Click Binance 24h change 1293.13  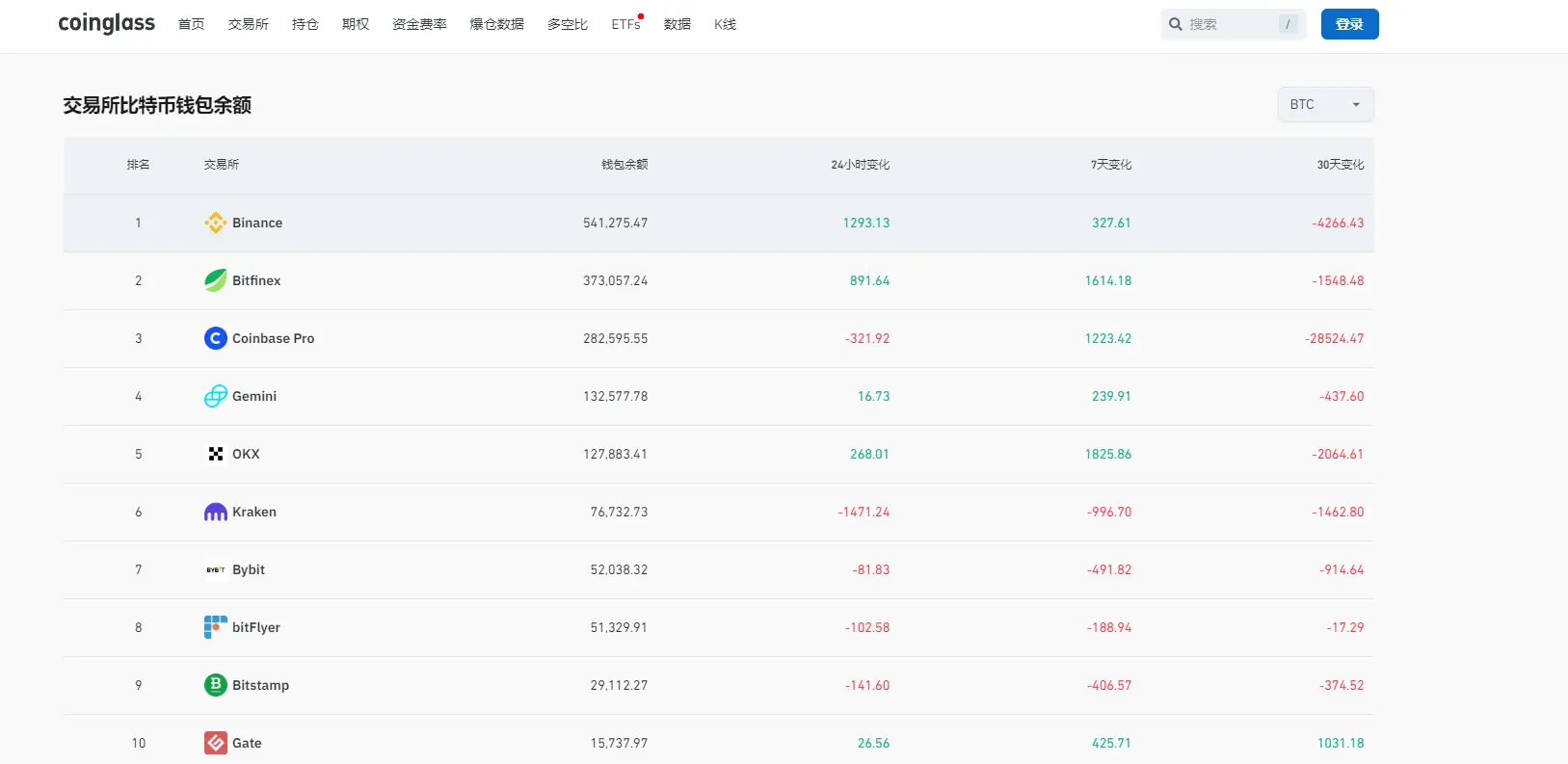tap(866, 223)
